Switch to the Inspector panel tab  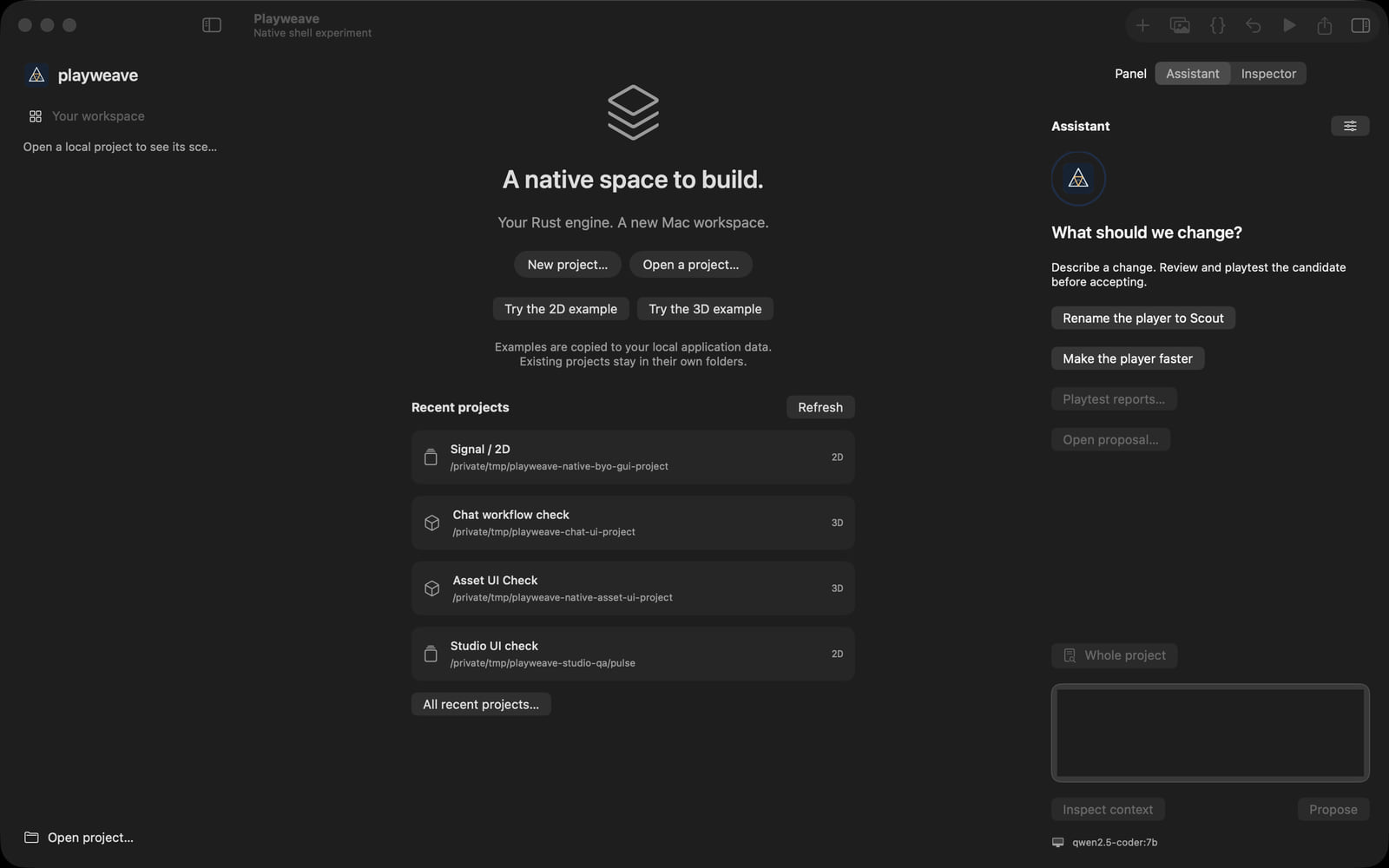[1268, 74]
